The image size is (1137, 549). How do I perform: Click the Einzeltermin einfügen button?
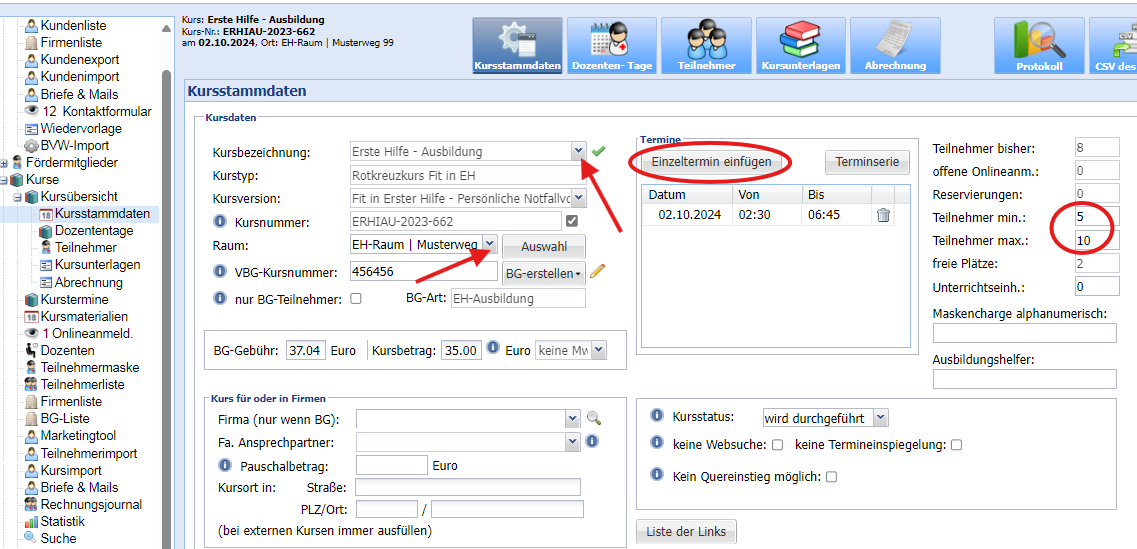711,162
